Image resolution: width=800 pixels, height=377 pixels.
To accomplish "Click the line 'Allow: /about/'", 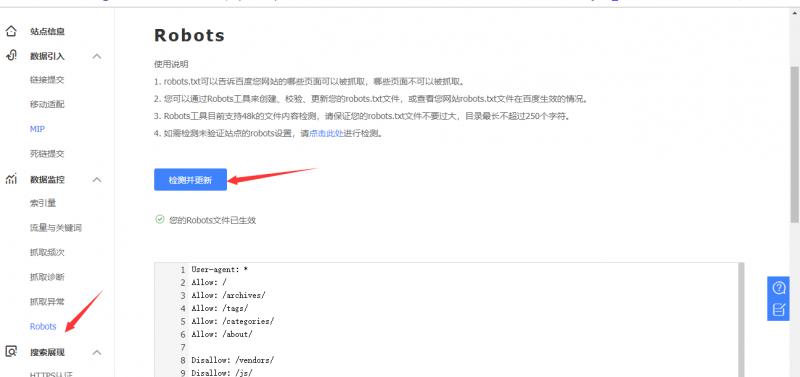I will pyautogui.click(x=222, y=334).
